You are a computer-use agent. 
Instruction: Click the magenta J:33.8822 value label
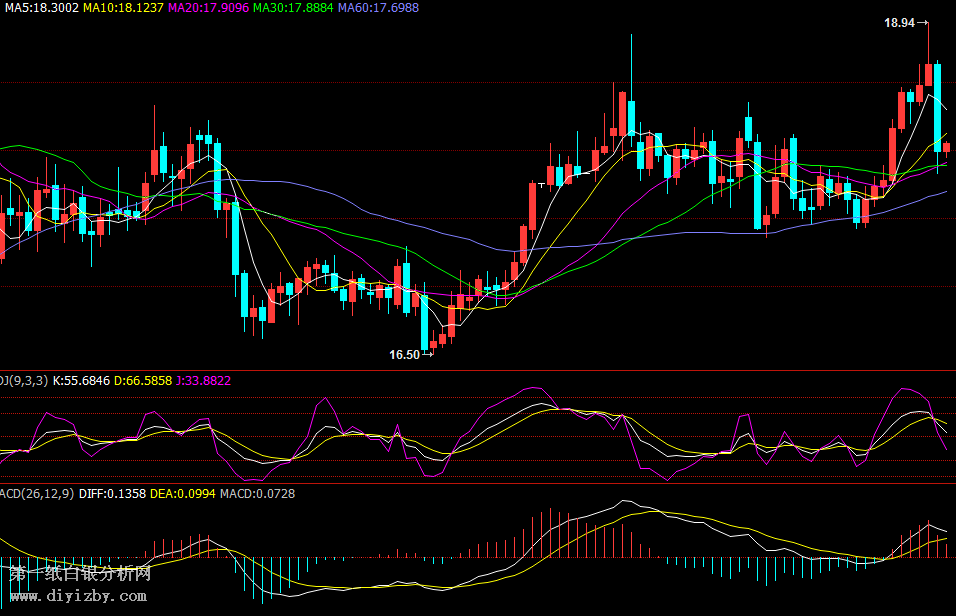[x=203, y=380]
